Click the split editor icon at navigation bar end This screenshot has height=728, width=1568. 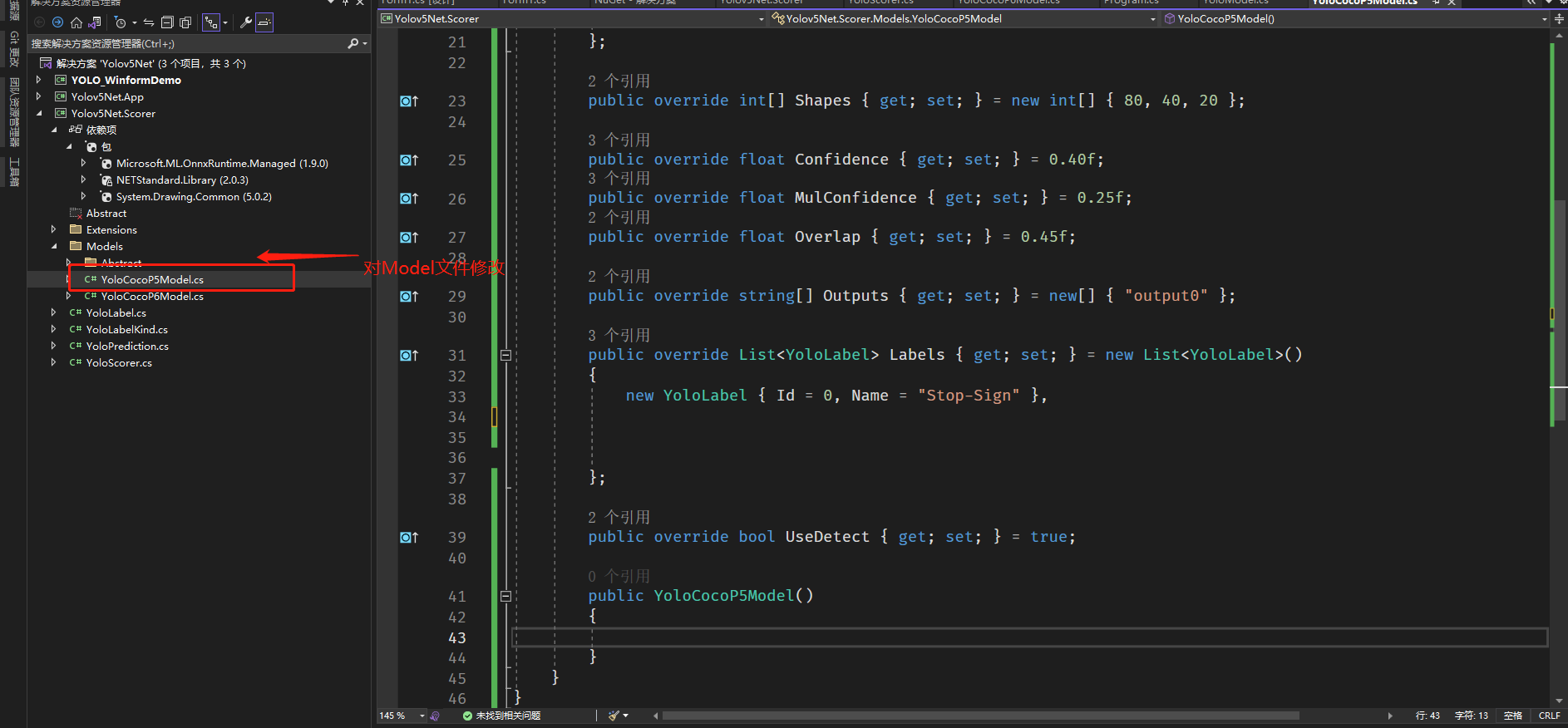[x=1559, y=18]
